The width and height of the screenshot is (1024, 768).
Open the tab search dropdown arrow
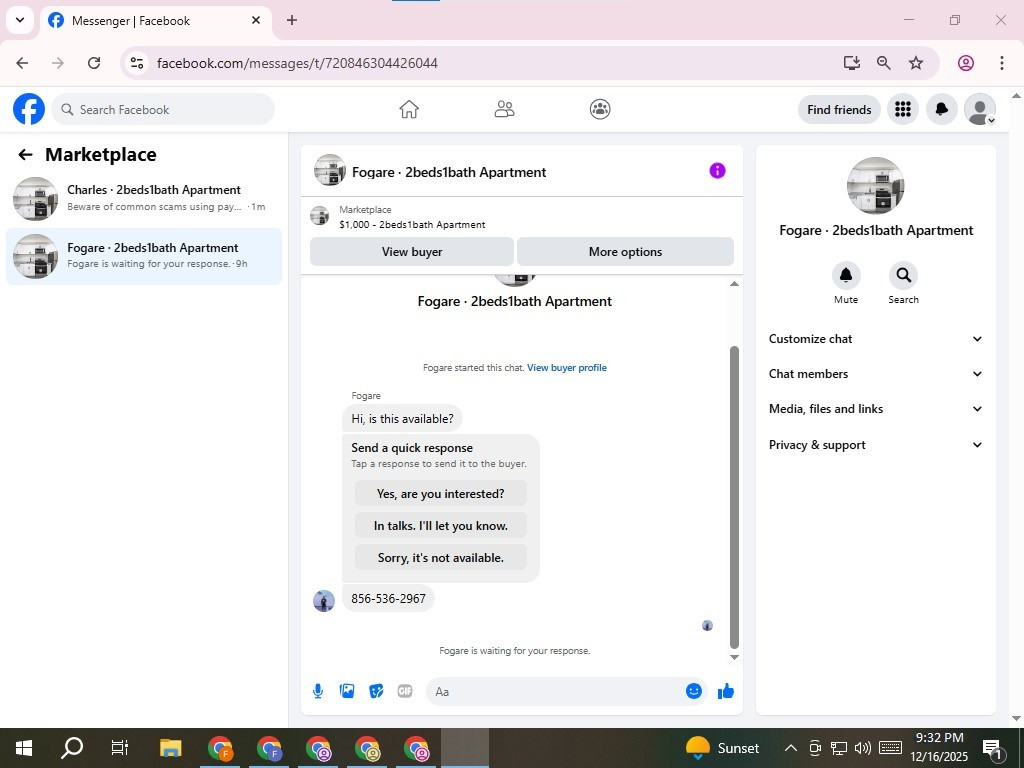[20, 20]
